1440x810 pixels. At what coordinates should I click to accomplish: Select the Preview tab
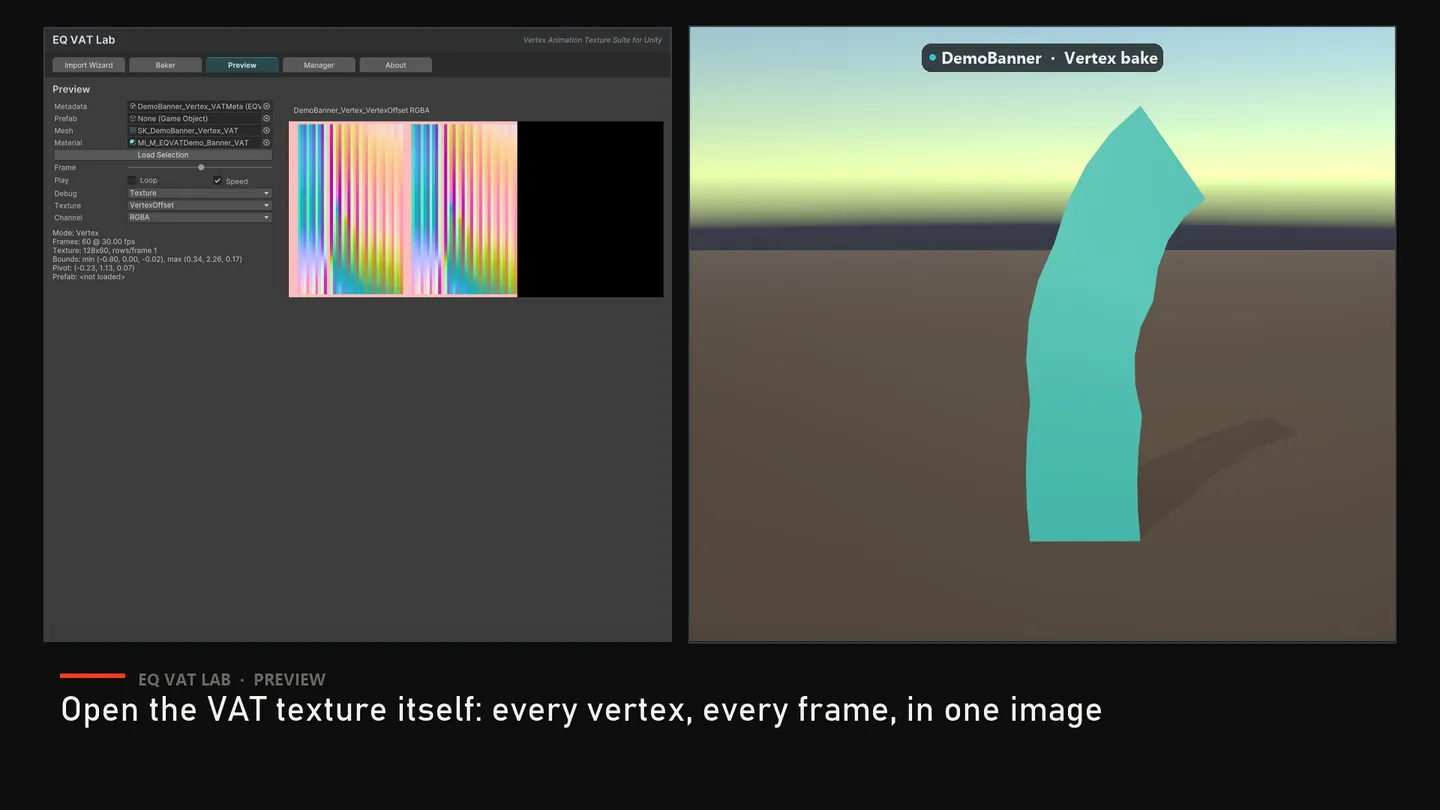242,65
